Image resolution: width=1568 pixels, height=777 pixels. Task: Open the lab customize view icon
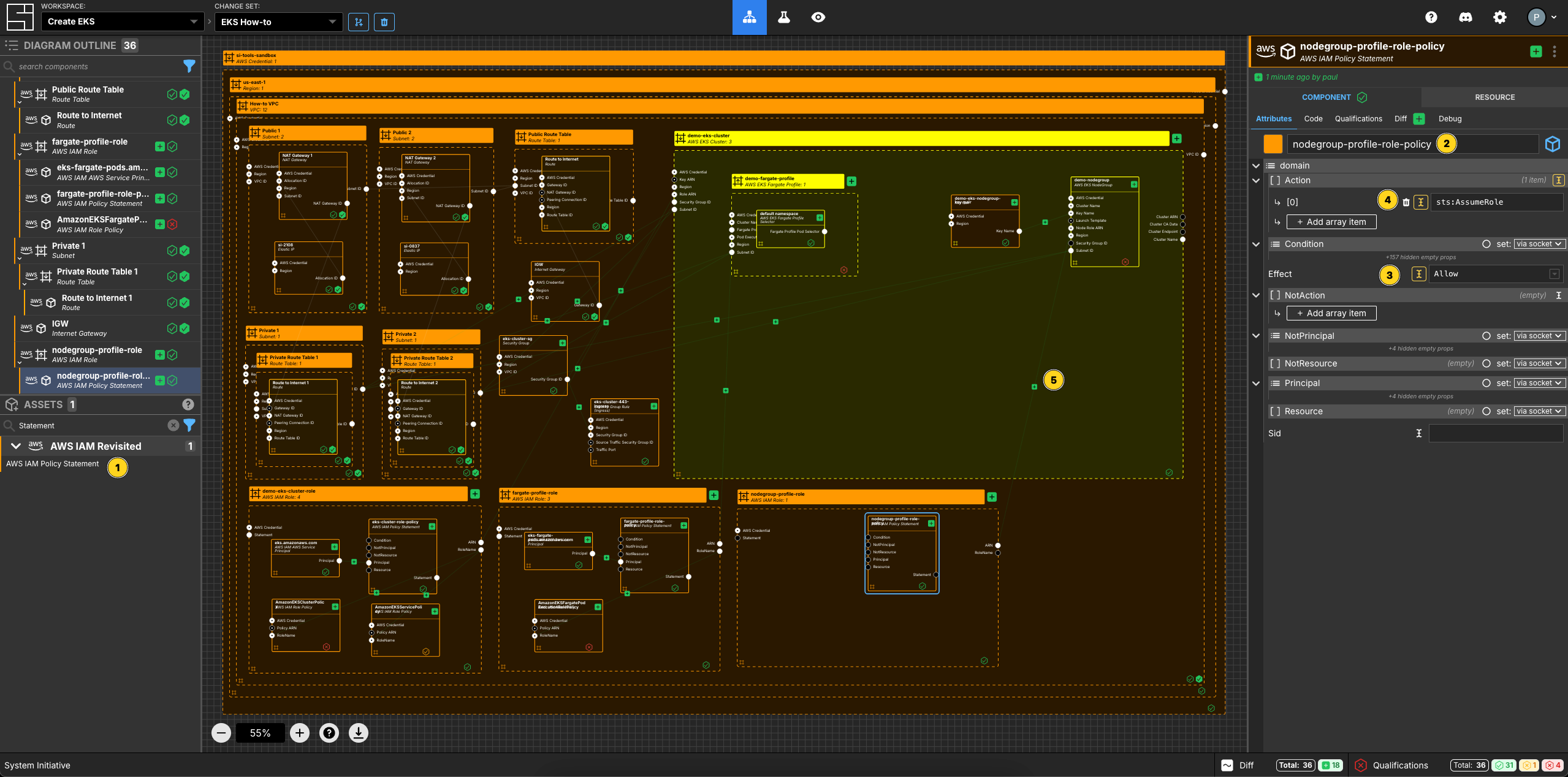point(783,17)
